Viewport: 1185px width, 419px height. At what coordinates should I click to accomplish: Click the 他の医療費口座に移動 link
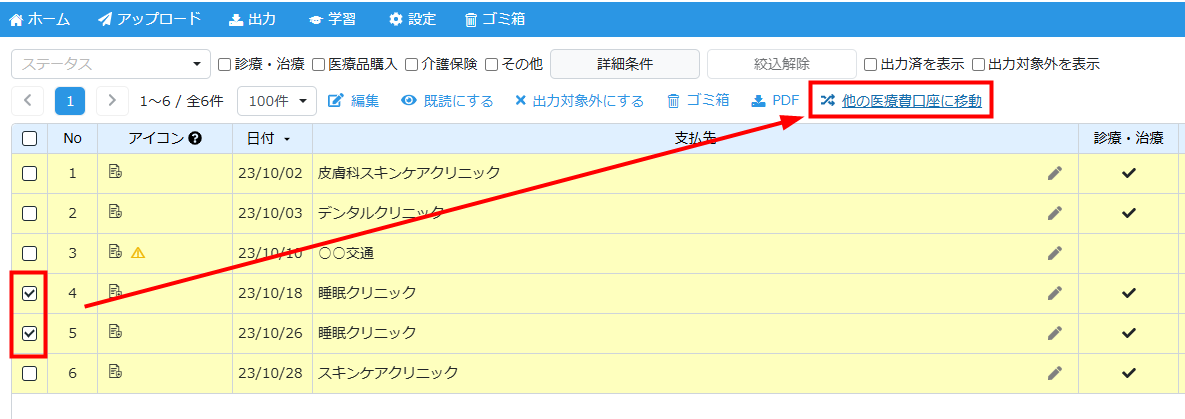tap(910, 101)
